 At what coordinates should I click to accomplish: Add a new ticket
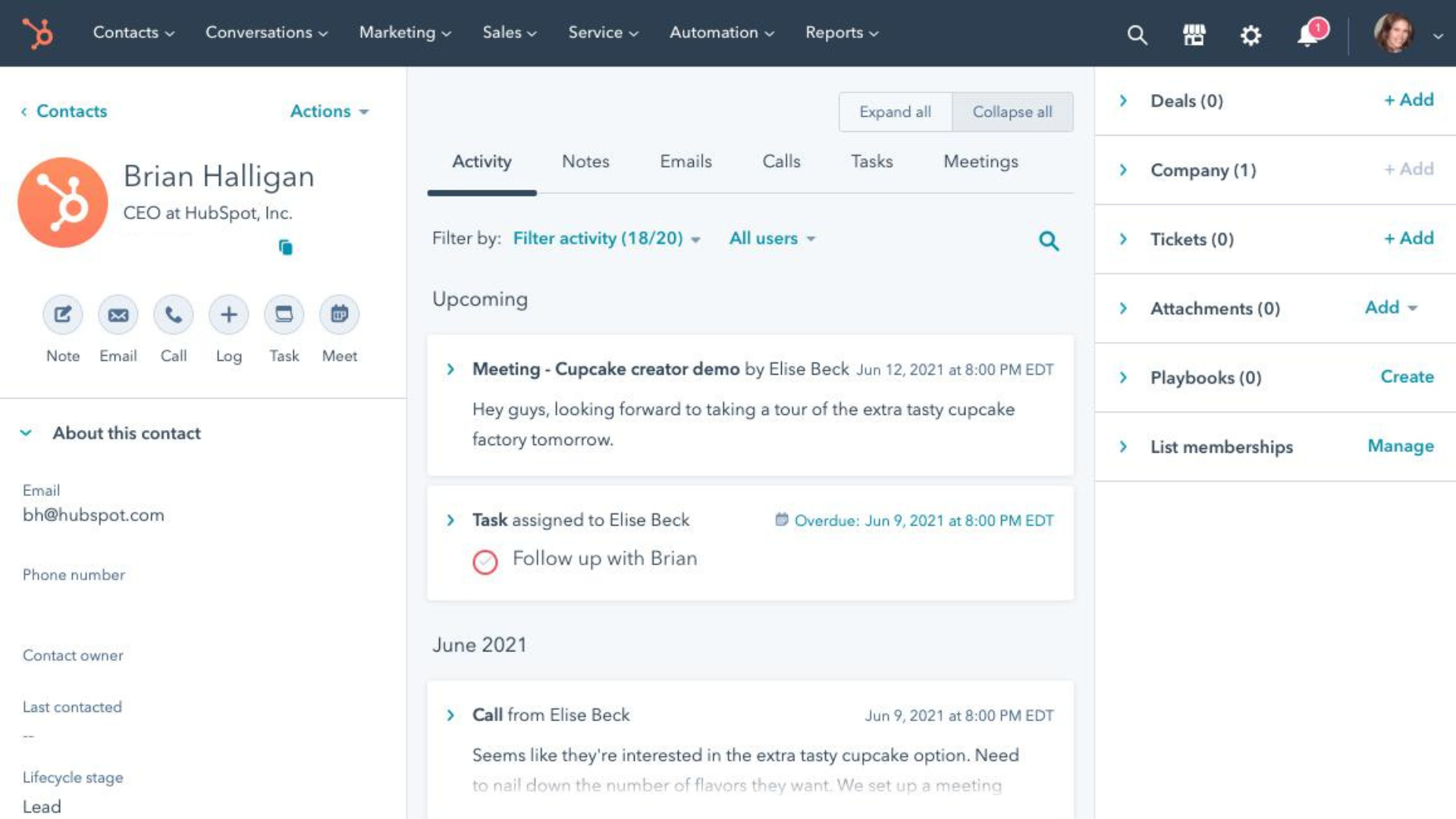tap(1409, 238)
